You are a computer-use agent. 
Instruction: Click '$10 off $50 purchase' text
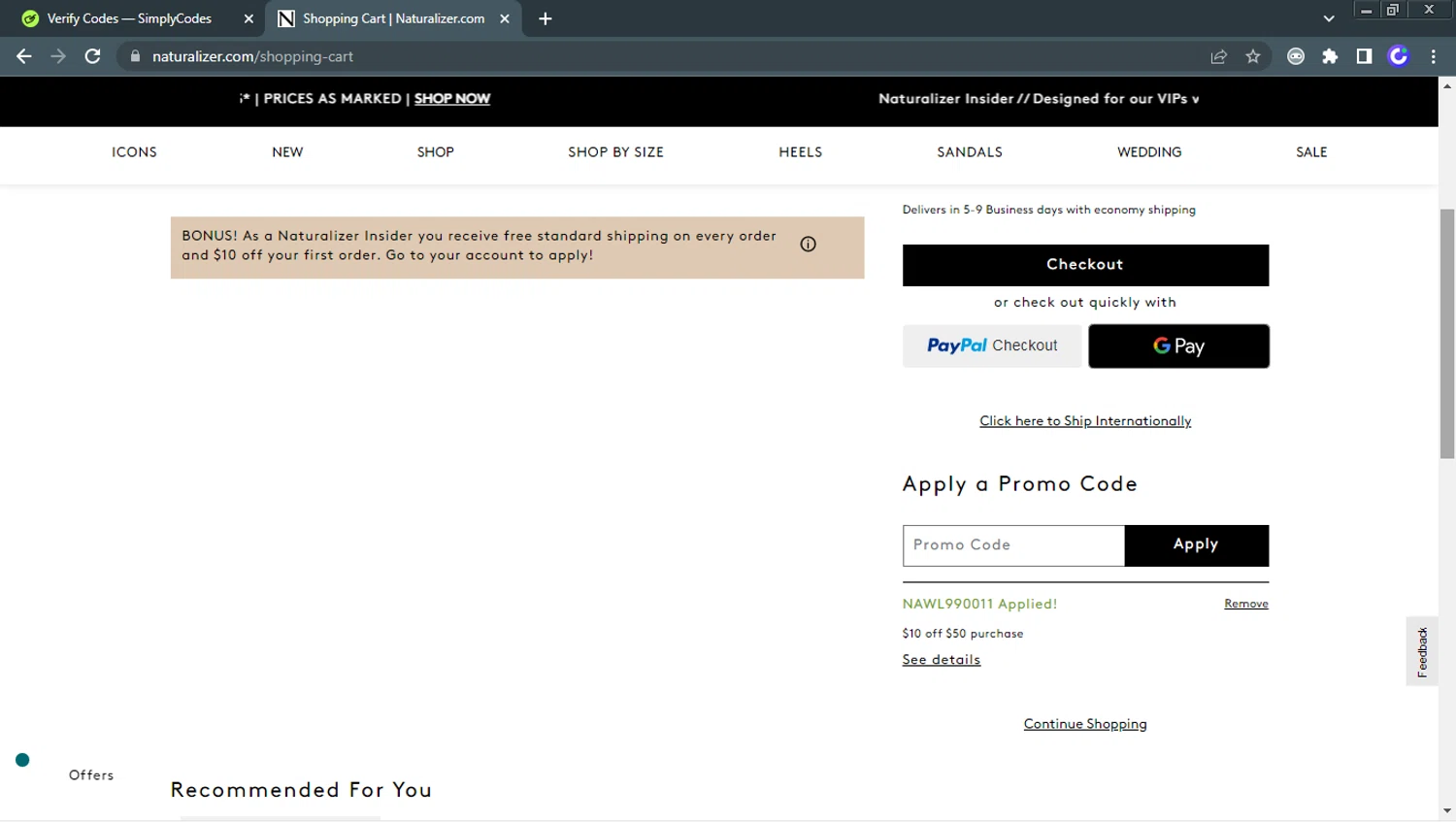tap(963, 634)
